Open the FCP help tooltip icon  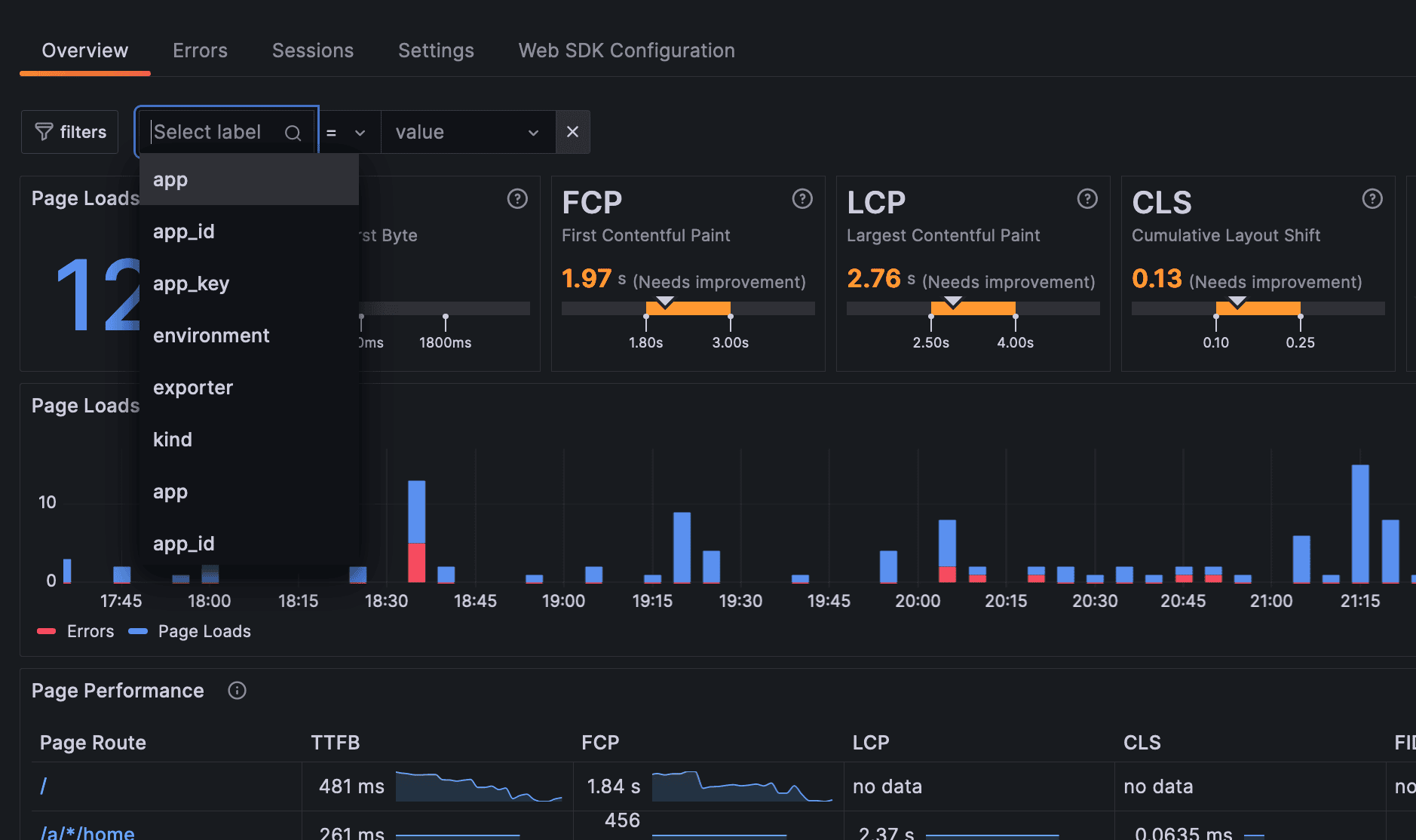click(x=802, y=199)
